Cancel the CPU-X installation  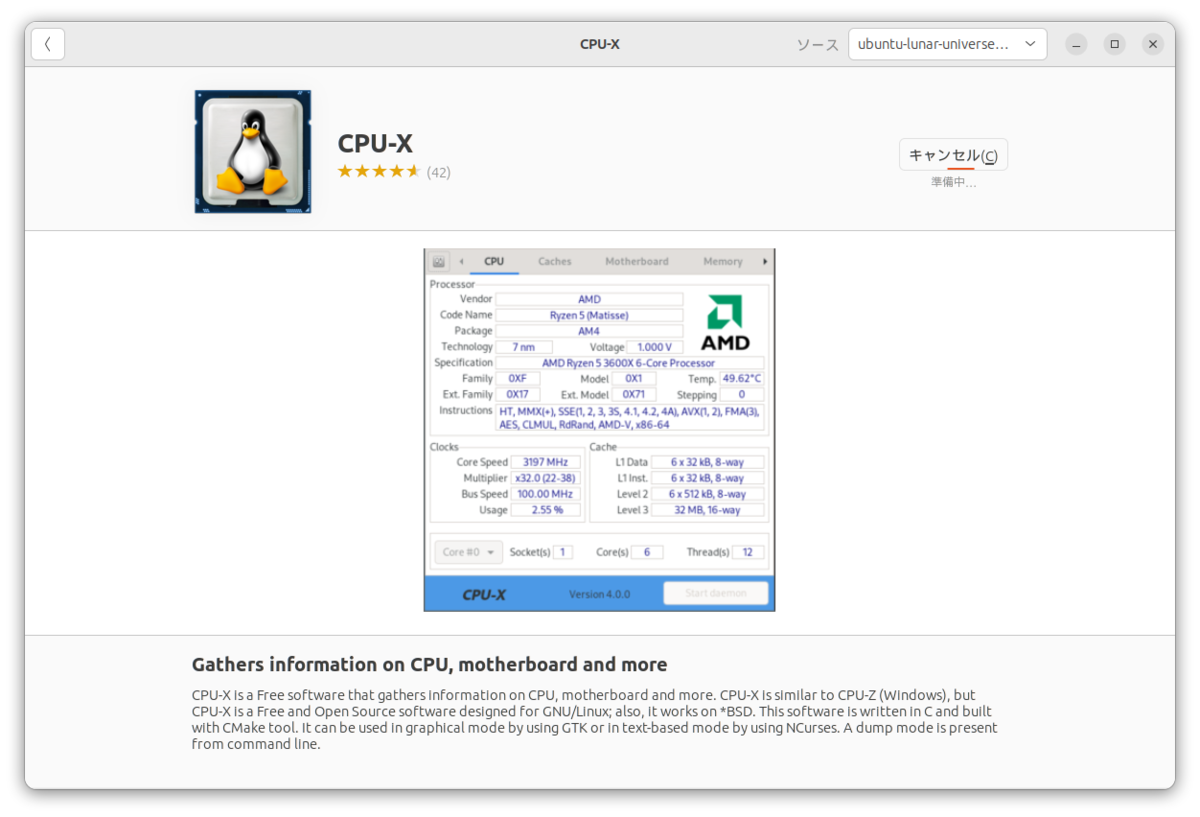click(x=953, y=155)
